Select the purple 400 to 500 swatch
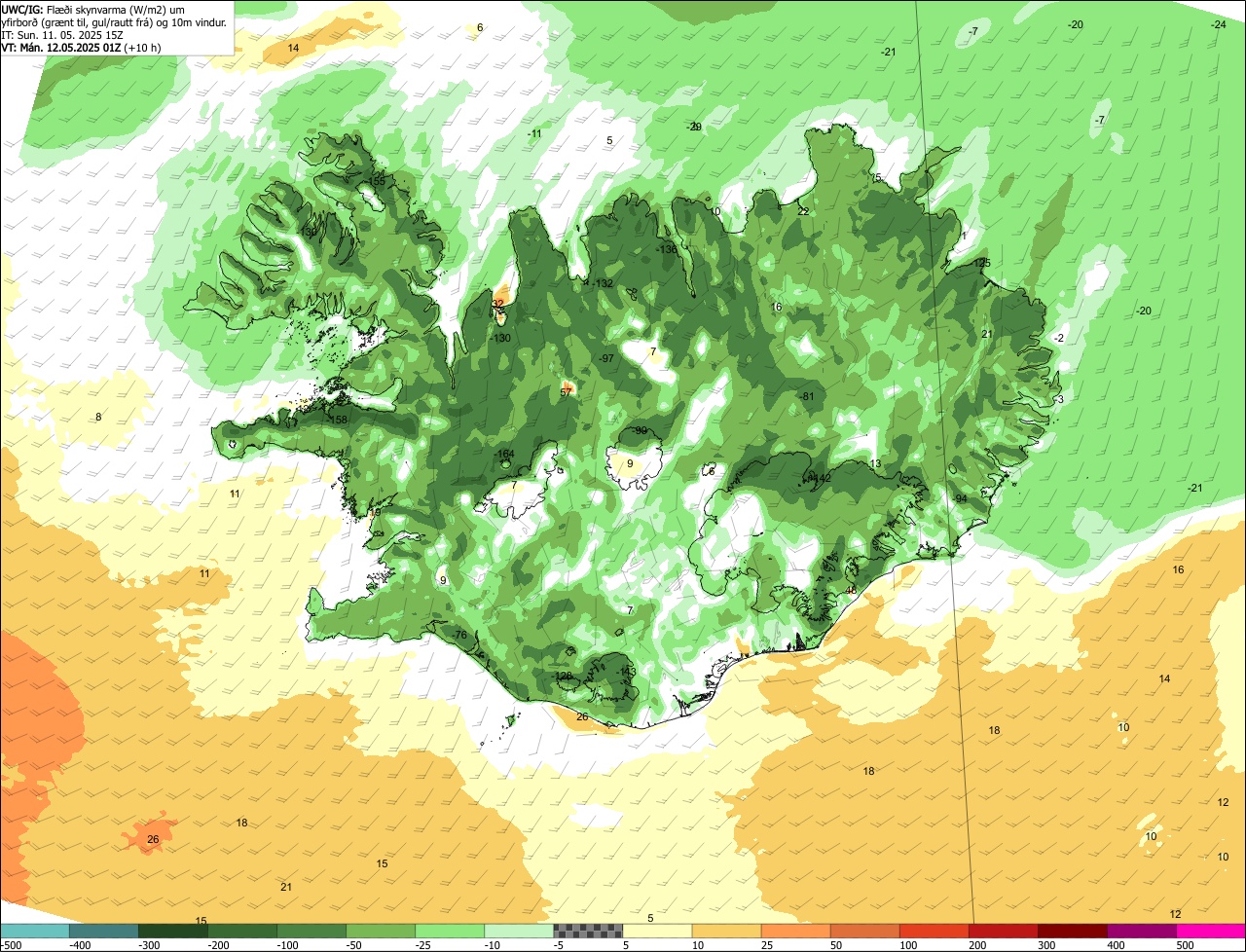Screen dimensions: 1246x952 (1141, 931)
